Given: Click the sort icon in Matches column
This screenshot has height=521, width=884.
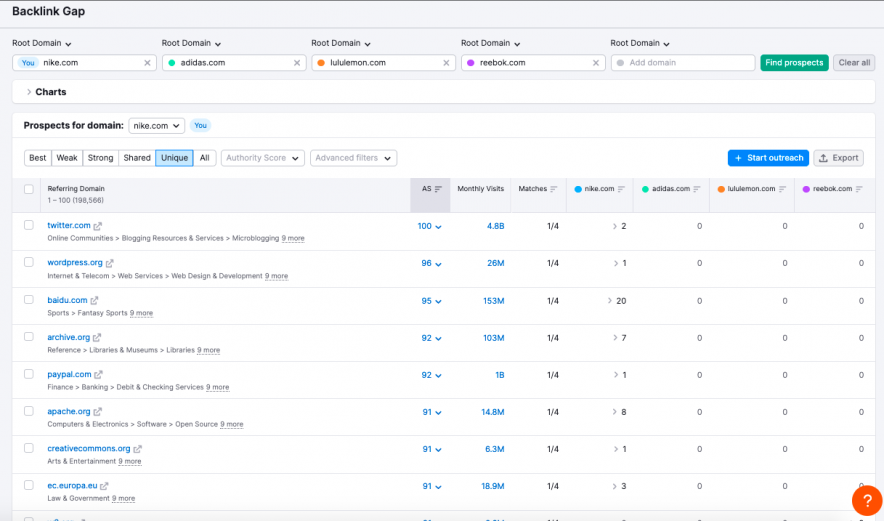Looking at the screenshot, I should pyautogui.click(x=555, y=189).
